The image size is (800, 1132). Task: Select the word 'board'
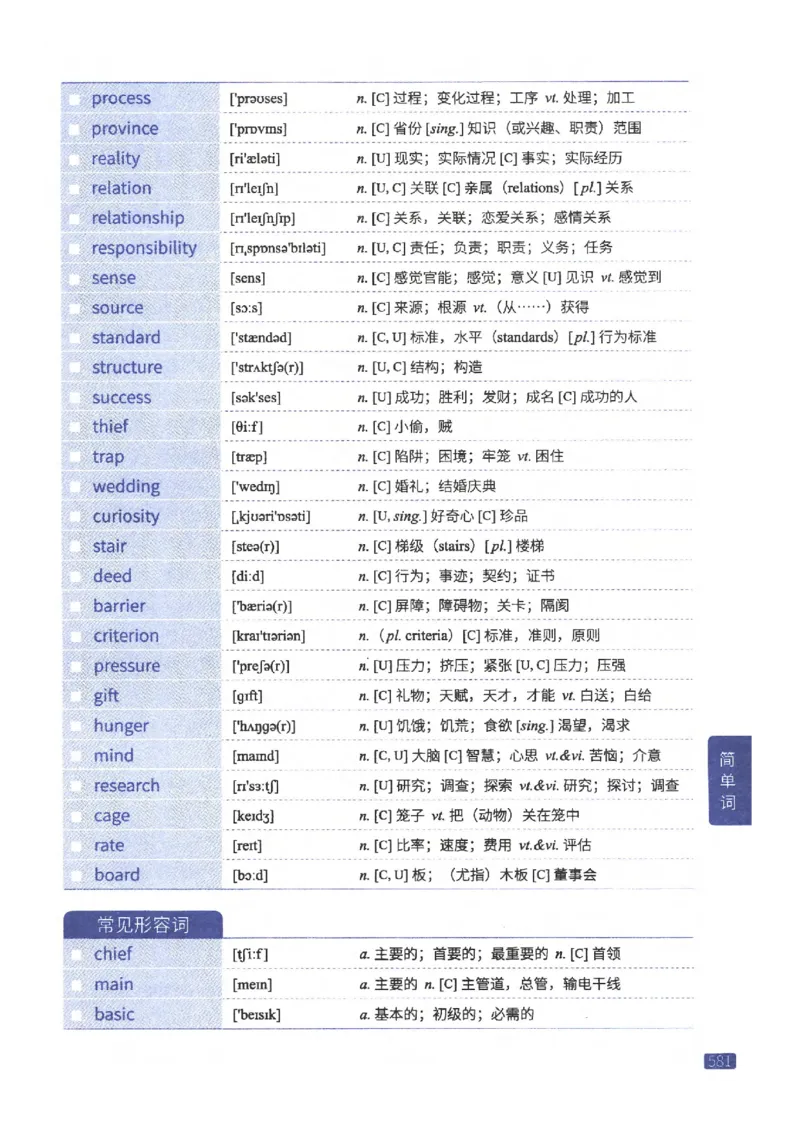pos(118,875)
